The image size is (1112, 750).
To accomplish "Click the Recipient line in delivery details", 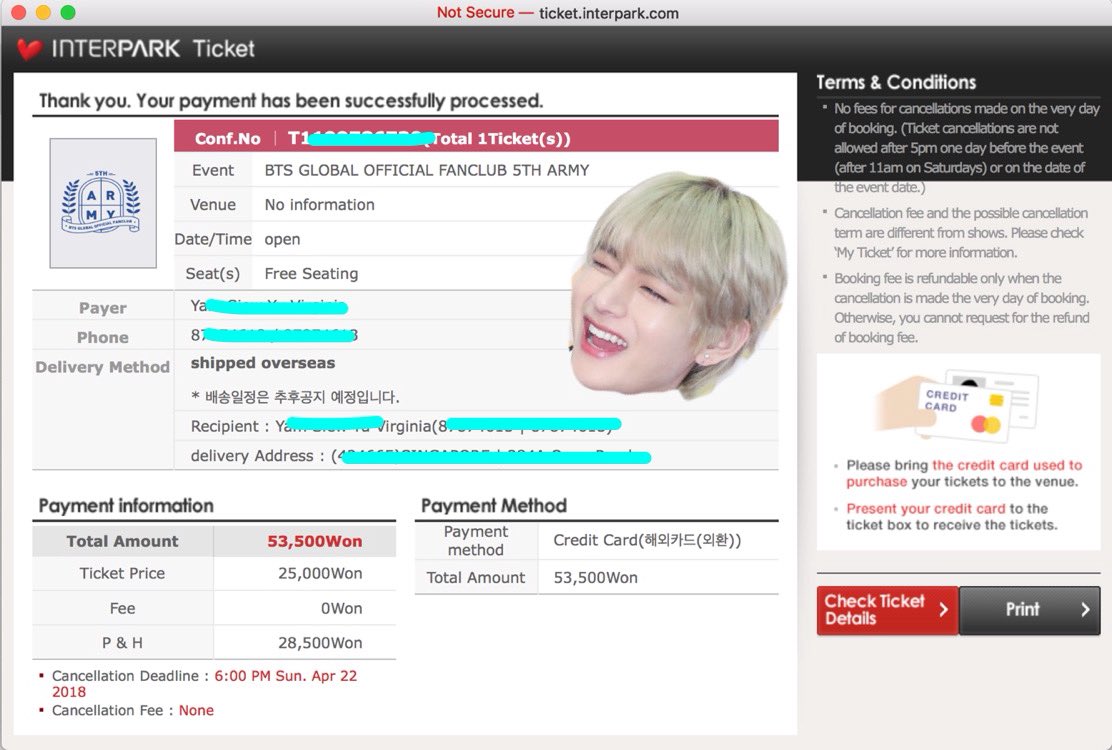I will pyautogui.click(x=406, y=425).
